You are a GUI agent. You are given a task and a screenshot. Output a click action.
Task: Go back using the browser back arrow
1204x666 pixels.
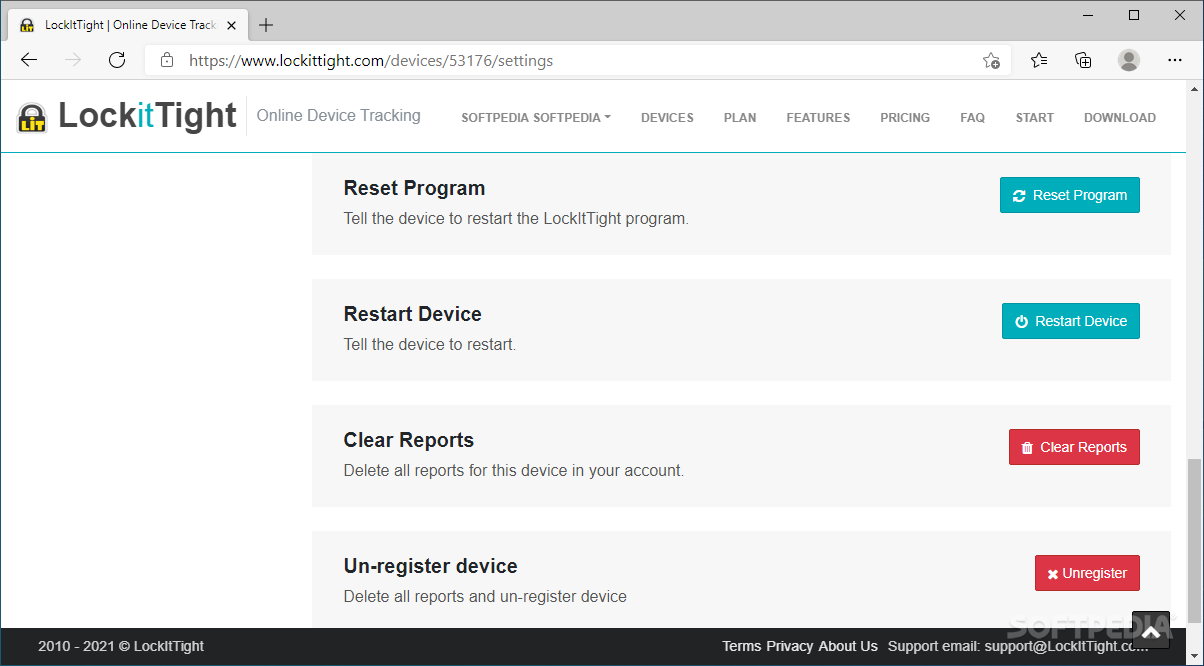coord(29,60)
